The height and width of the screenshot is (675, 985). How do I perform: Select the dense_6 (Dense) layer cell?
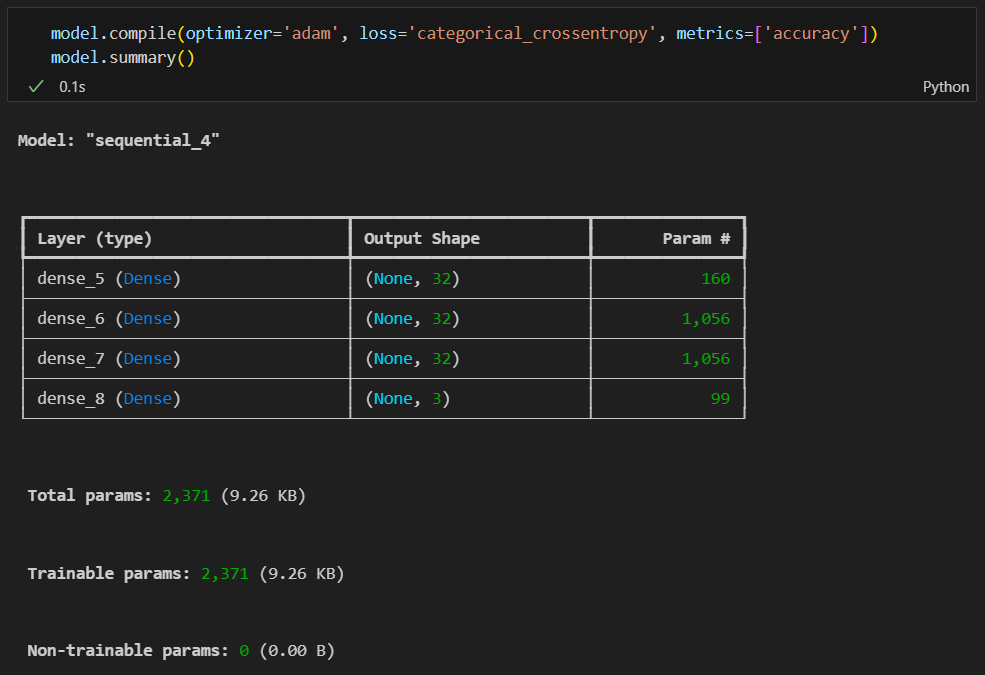[109, 319]
